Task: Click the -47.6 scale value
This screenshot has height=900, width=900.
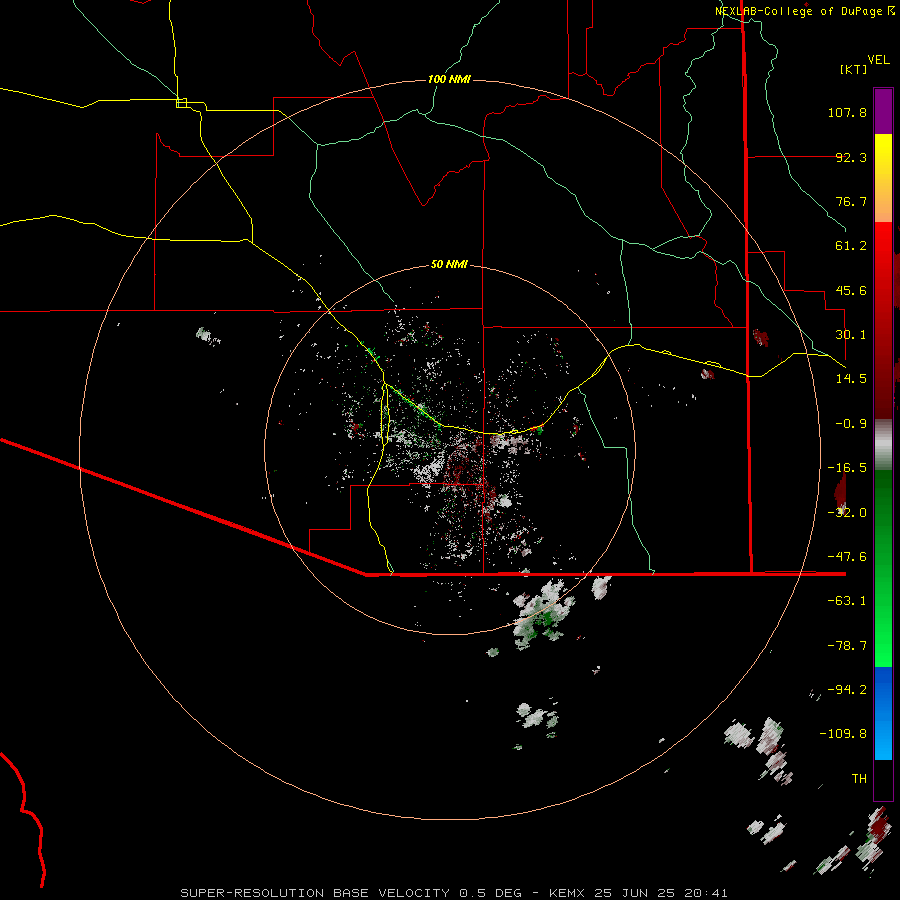Action: (847, 557)
